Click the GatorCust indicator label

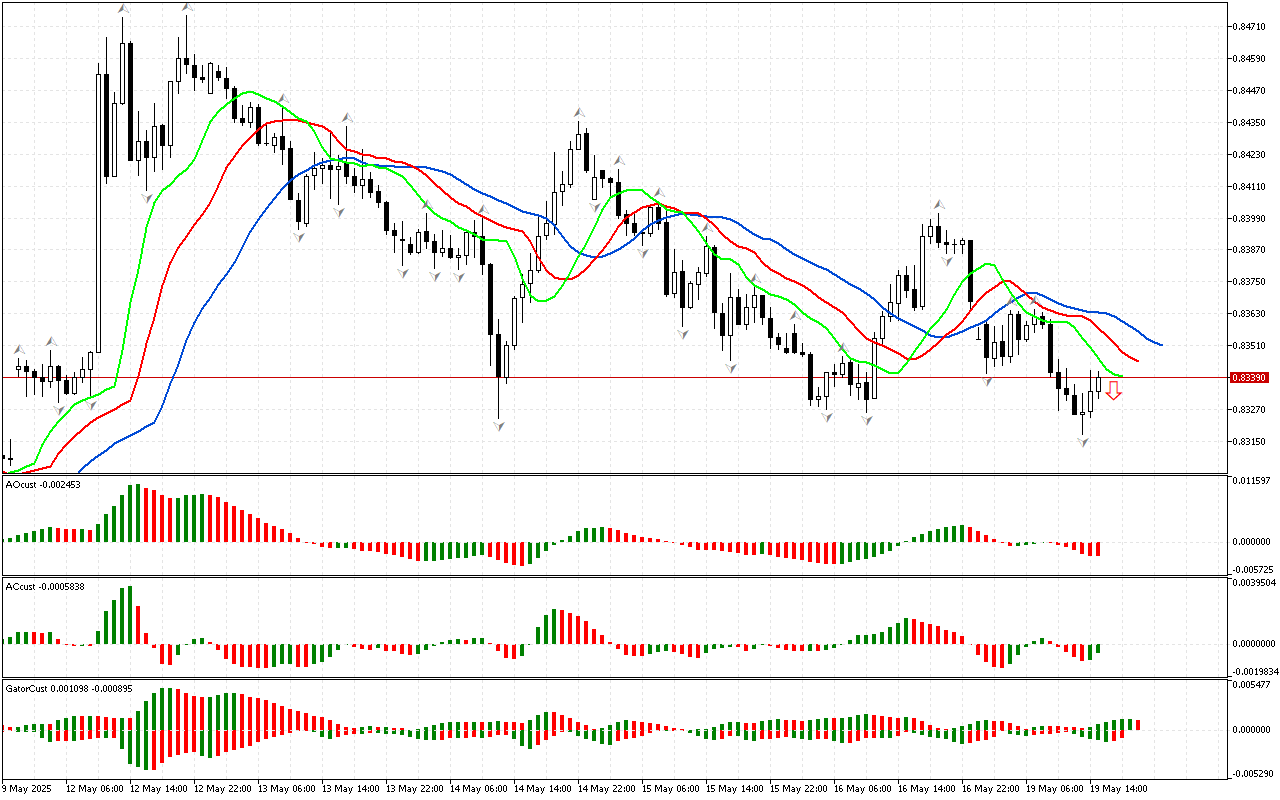(68, 689)
